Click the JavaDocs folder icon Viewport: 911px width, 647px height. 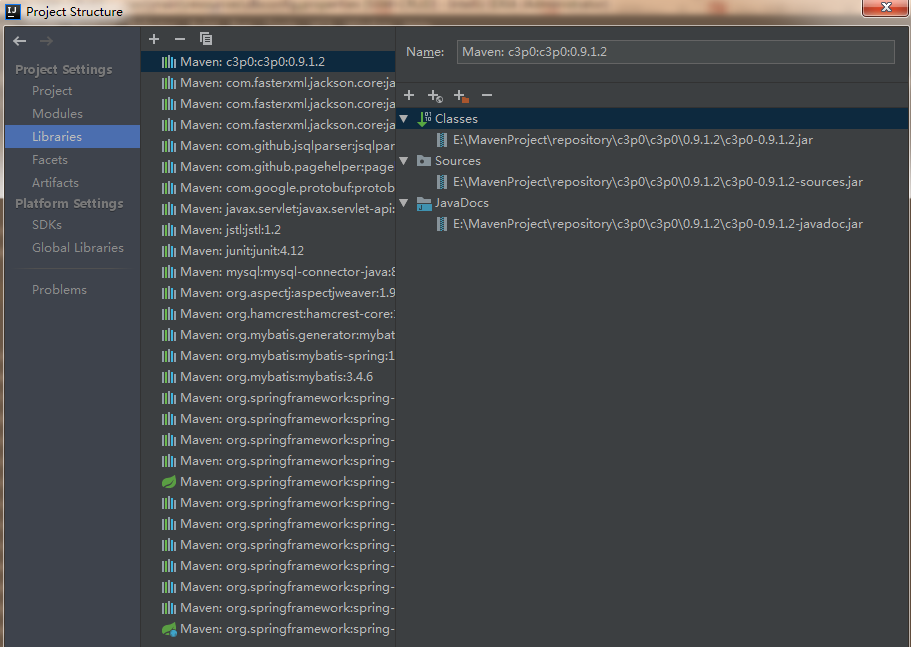coord(424,203)
